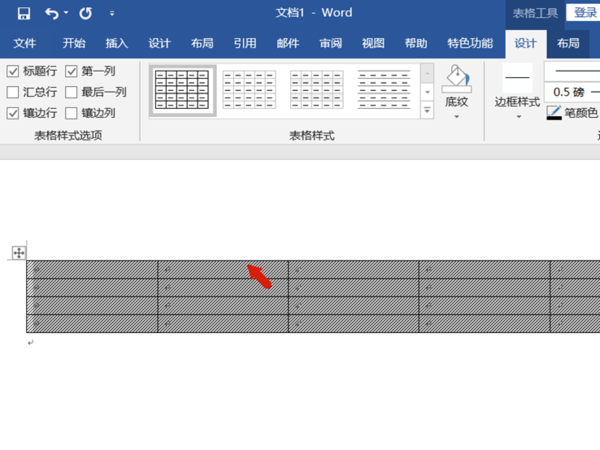Open the 底纹 shading paint bucket

(456, 78)
